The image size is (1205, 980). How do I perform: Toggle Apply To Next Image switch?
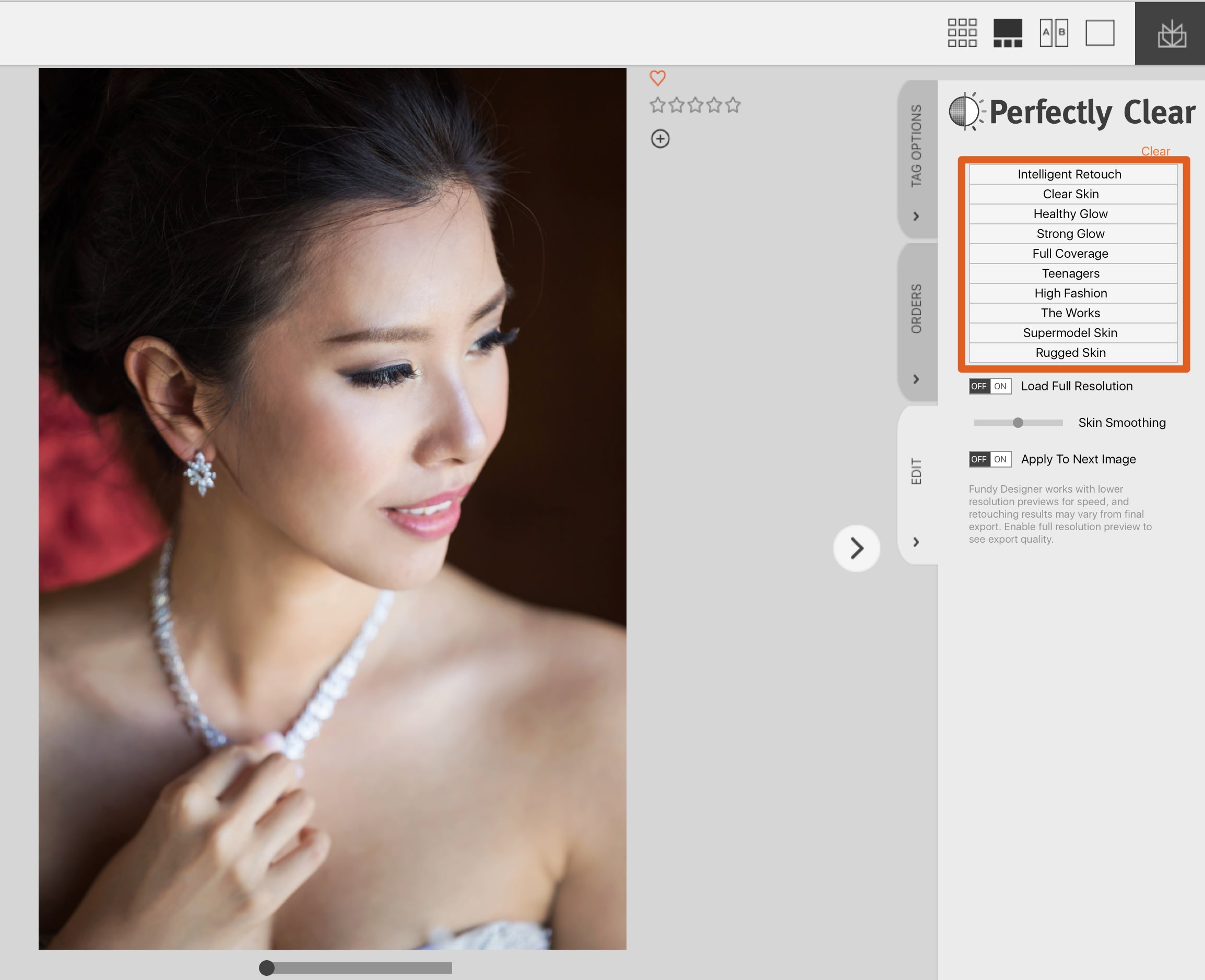(990, 459)
